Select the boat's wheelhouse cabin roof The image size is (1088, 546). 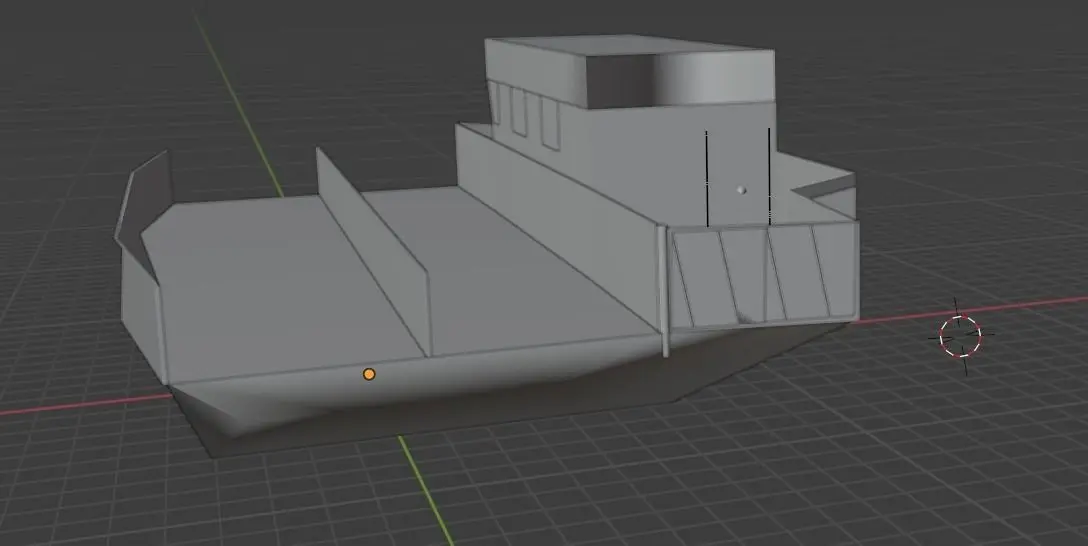(628, 46)
